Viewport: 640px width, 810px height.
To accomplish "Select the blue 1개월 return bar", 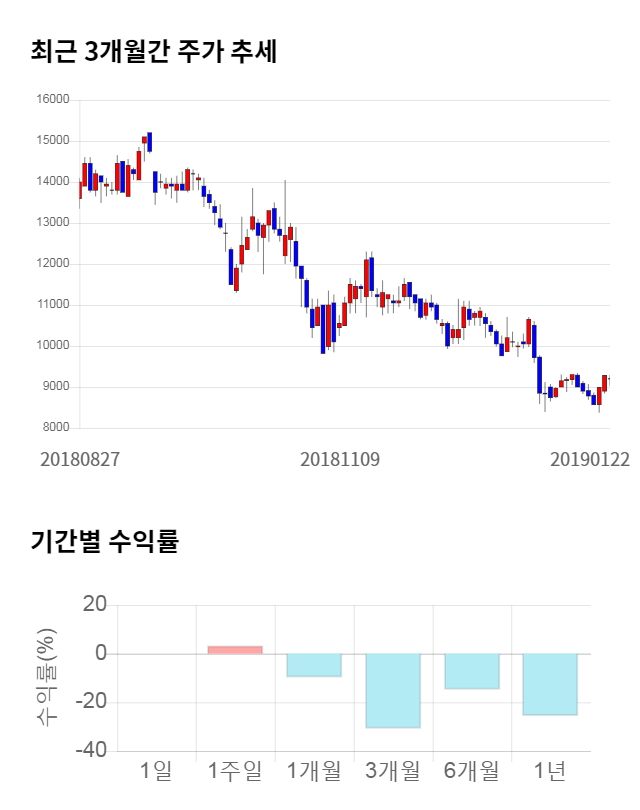I will (314, 665).
